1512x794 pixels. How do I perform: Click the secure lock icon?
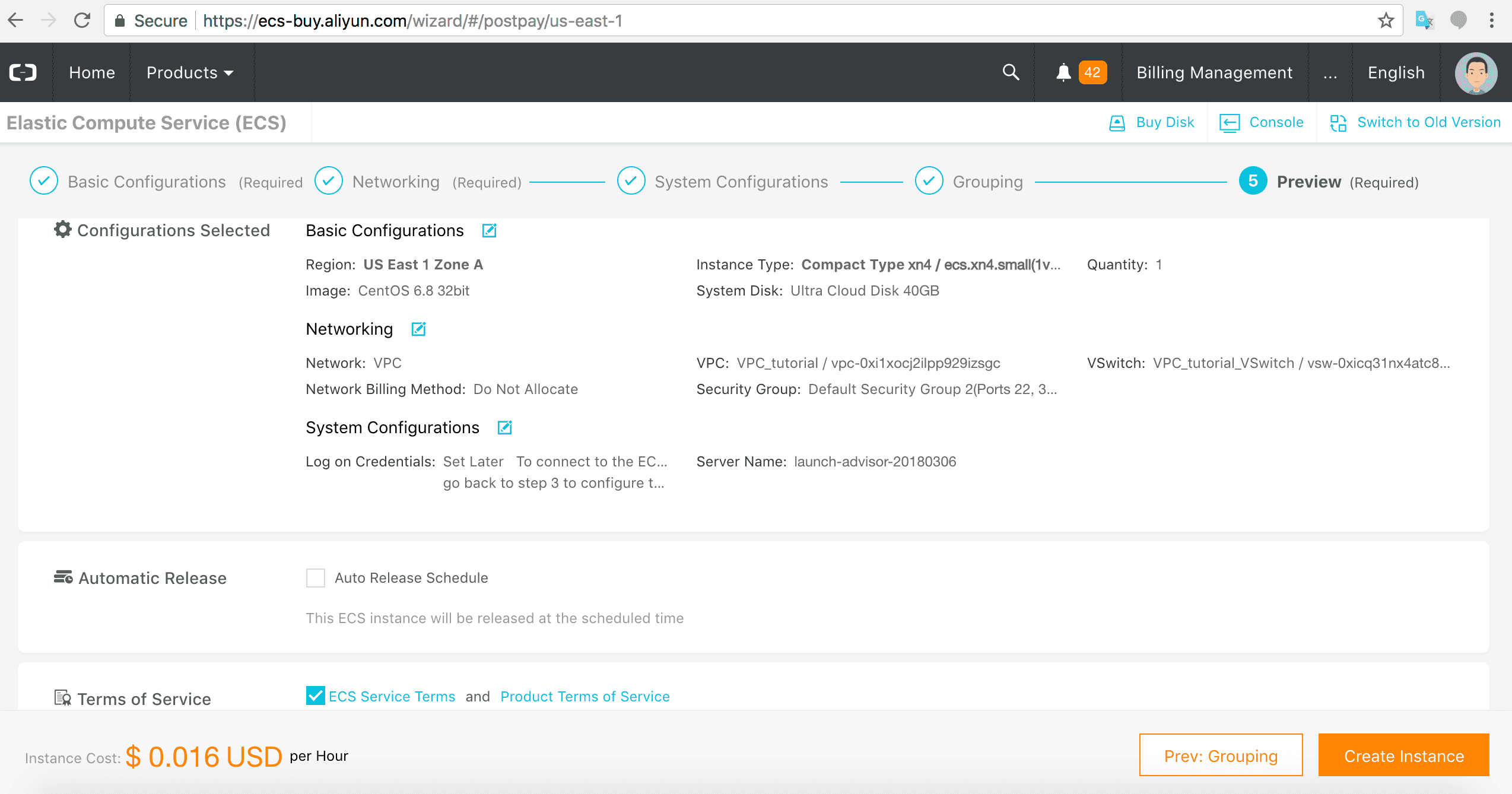120,21
